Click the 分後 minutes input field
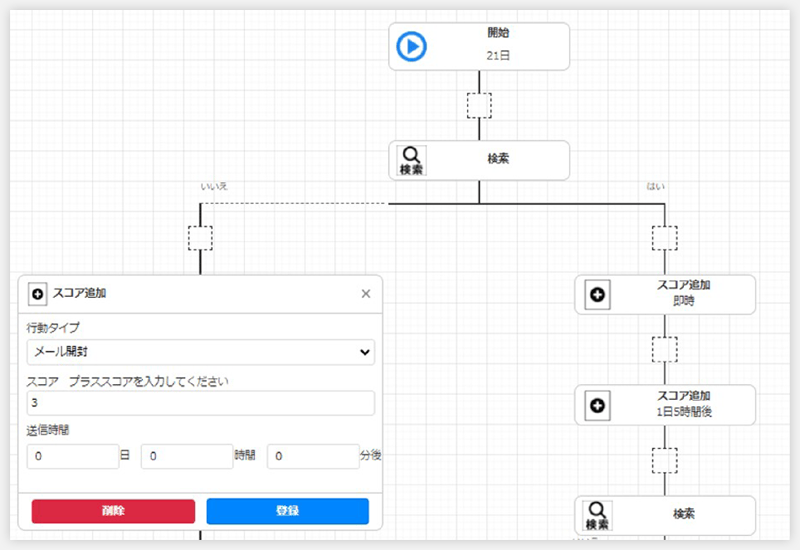The width and height of the screenshot is (800, 550). [313, 456]
